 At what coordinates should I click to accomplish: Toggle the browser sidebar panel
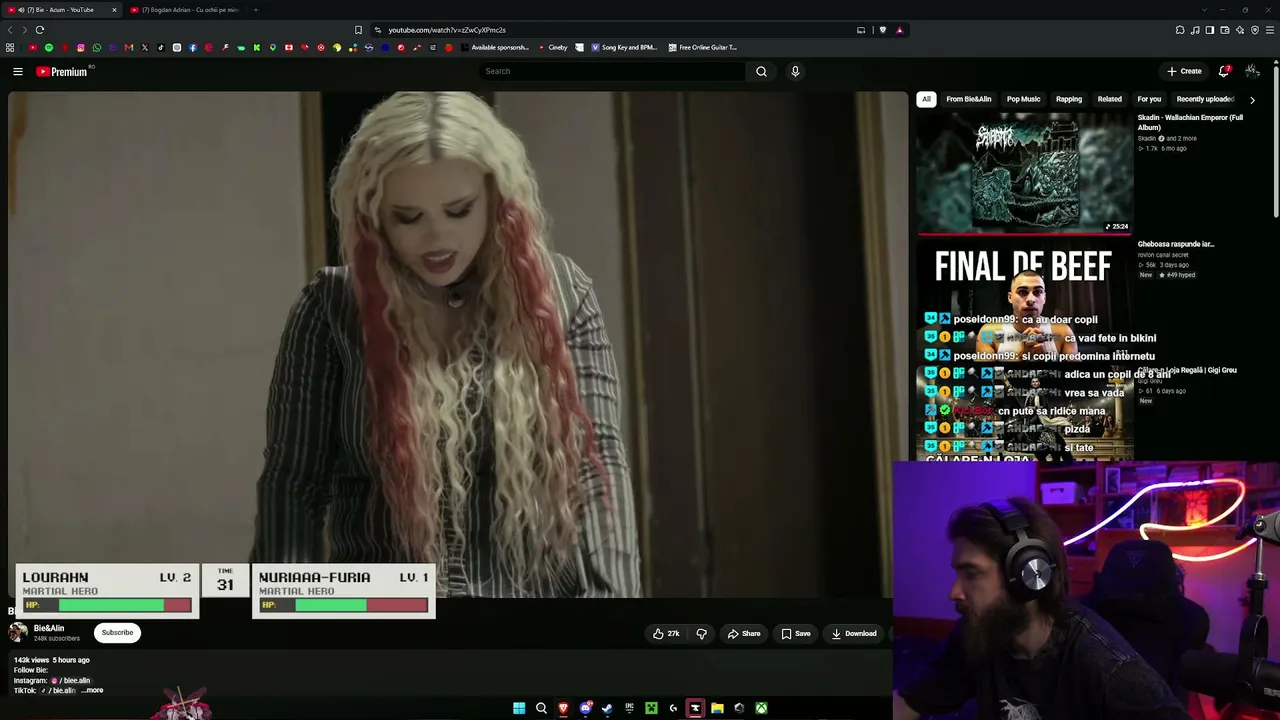(x=1210, y=30)
